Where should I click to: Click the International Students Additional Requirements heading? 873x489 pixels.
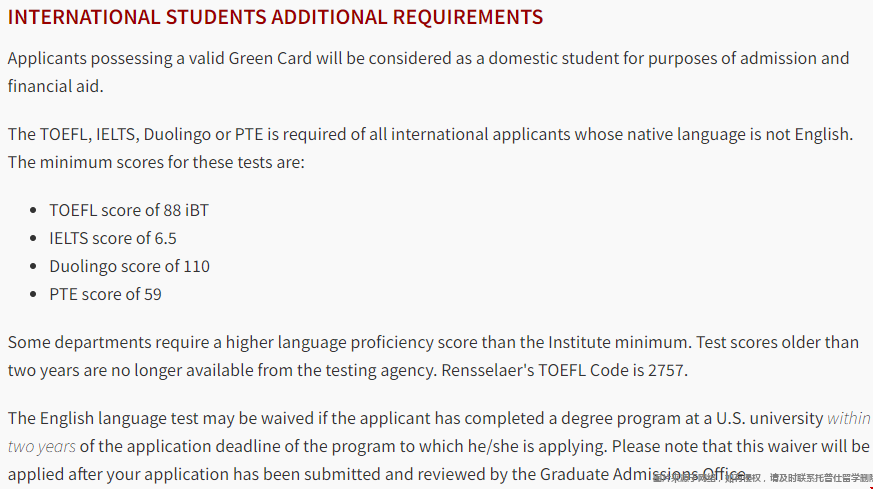(x=275, y=17)
